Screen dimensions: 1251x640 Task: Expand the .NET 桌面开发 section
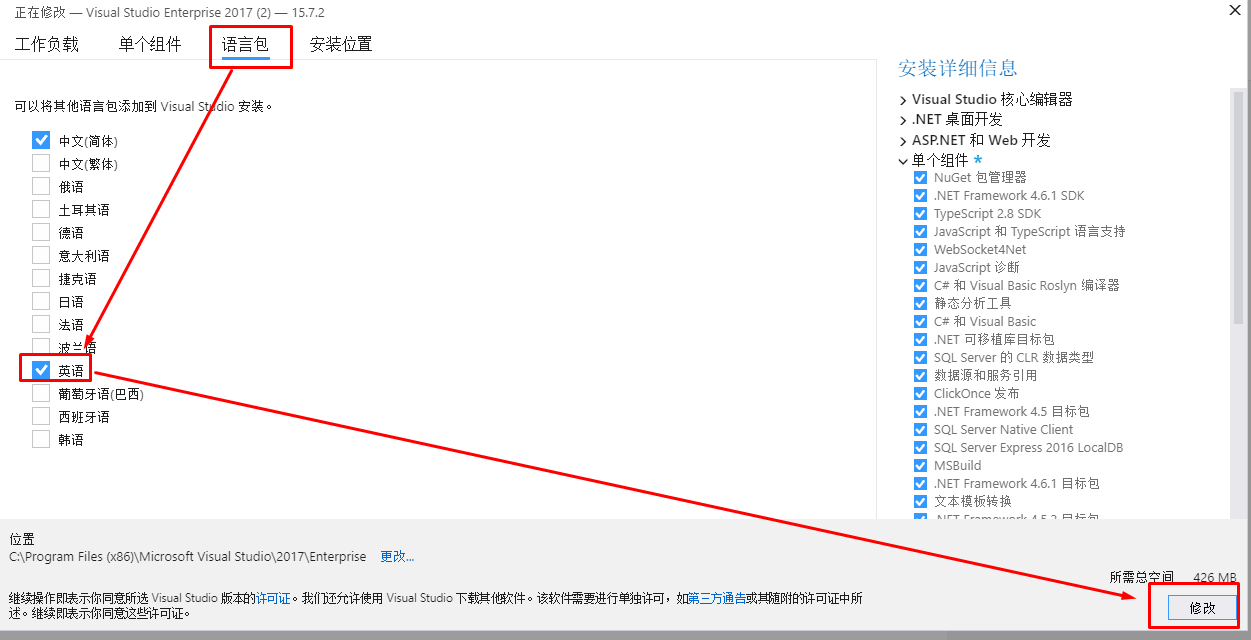[x=904, y=120]
